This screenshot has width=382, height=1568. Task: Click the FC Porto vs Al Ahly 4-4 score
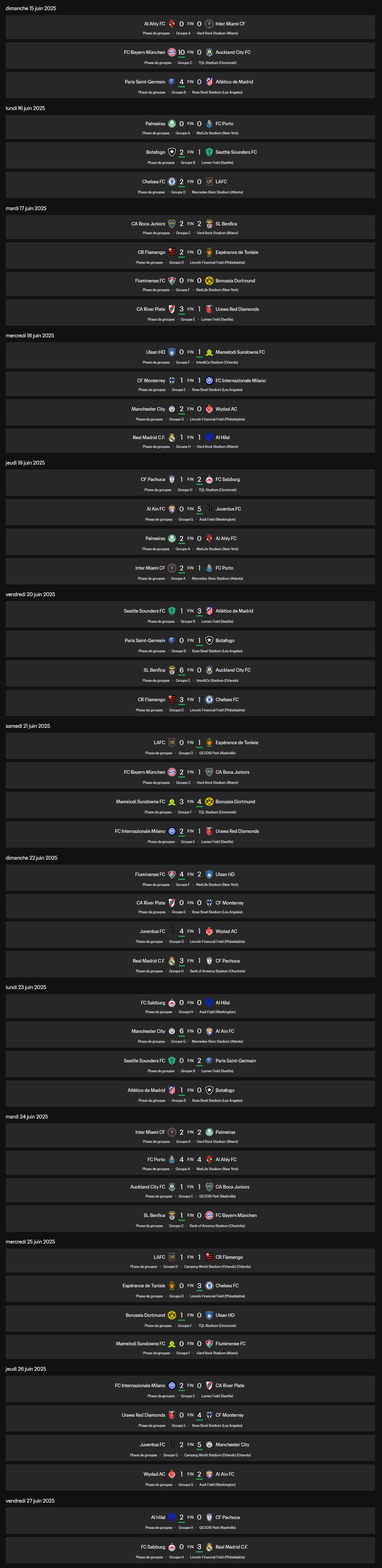click(x=190, y=1160)
